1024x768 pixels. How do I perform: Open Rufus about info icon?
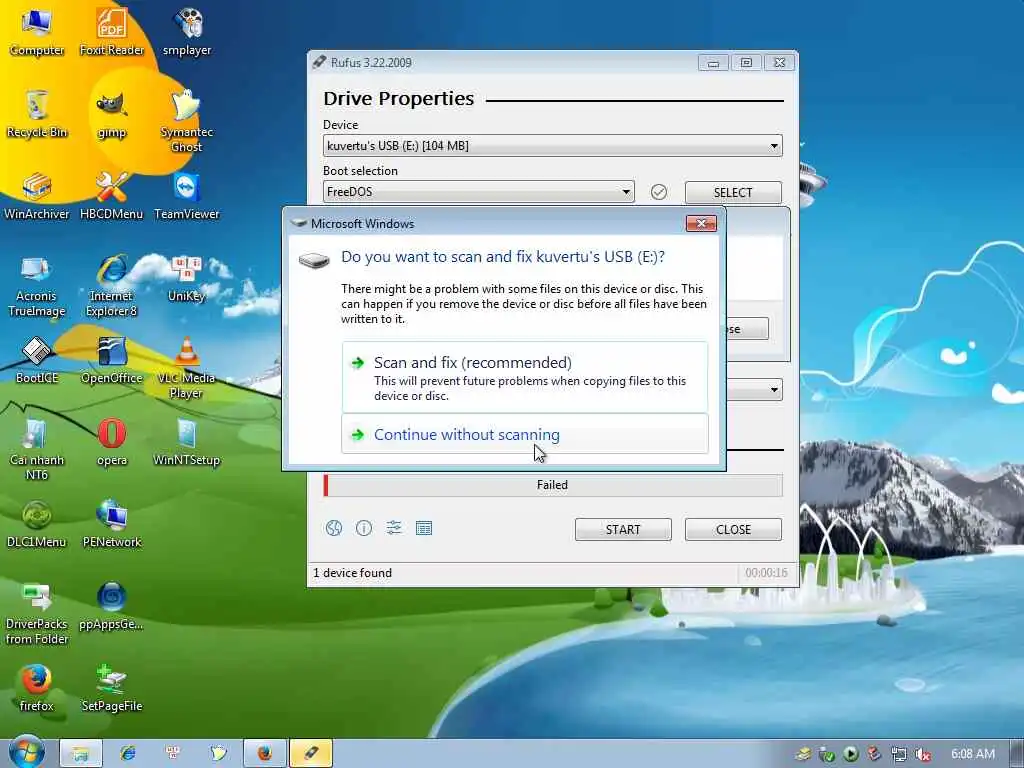(x=364, y=528)
